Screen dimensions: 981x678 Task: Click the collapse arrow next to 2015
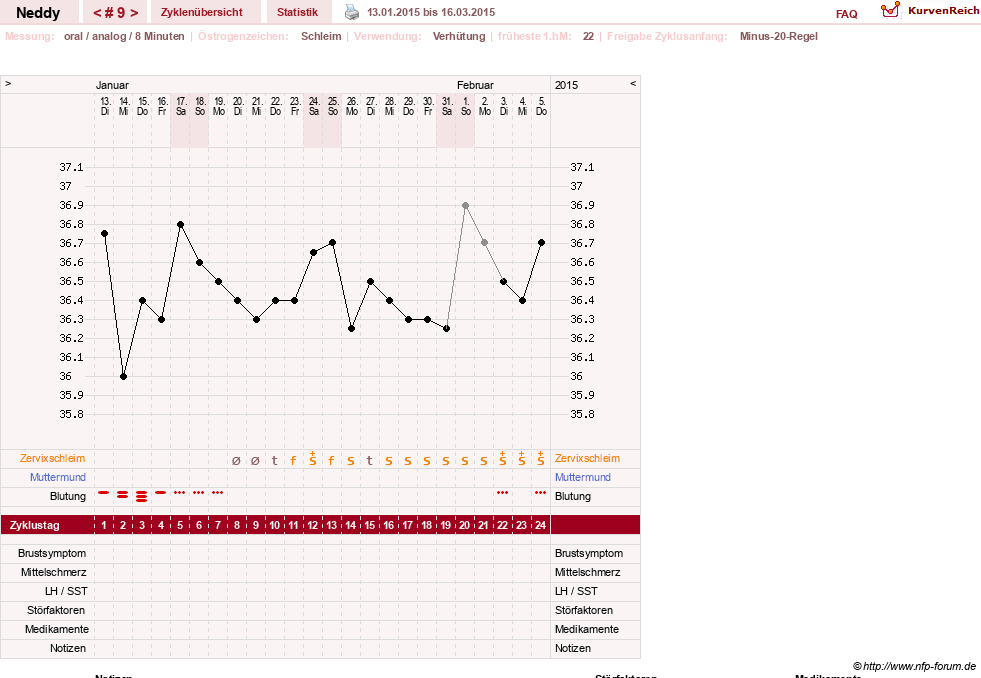tap(633, 83)
